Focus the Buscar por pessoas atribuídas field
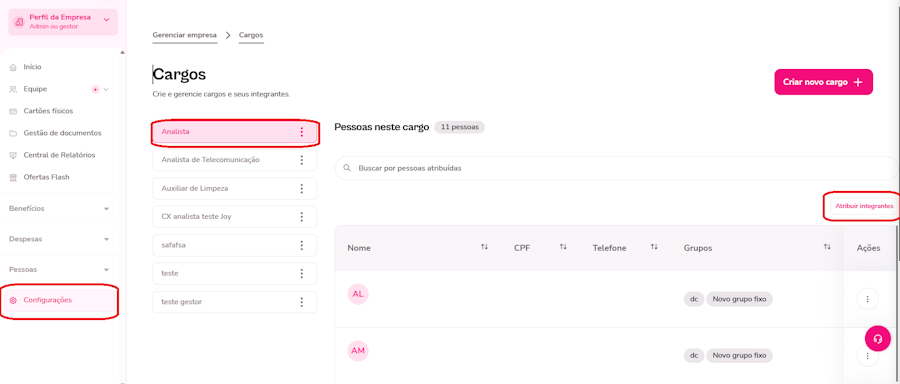900x384 pixels. 616,169
